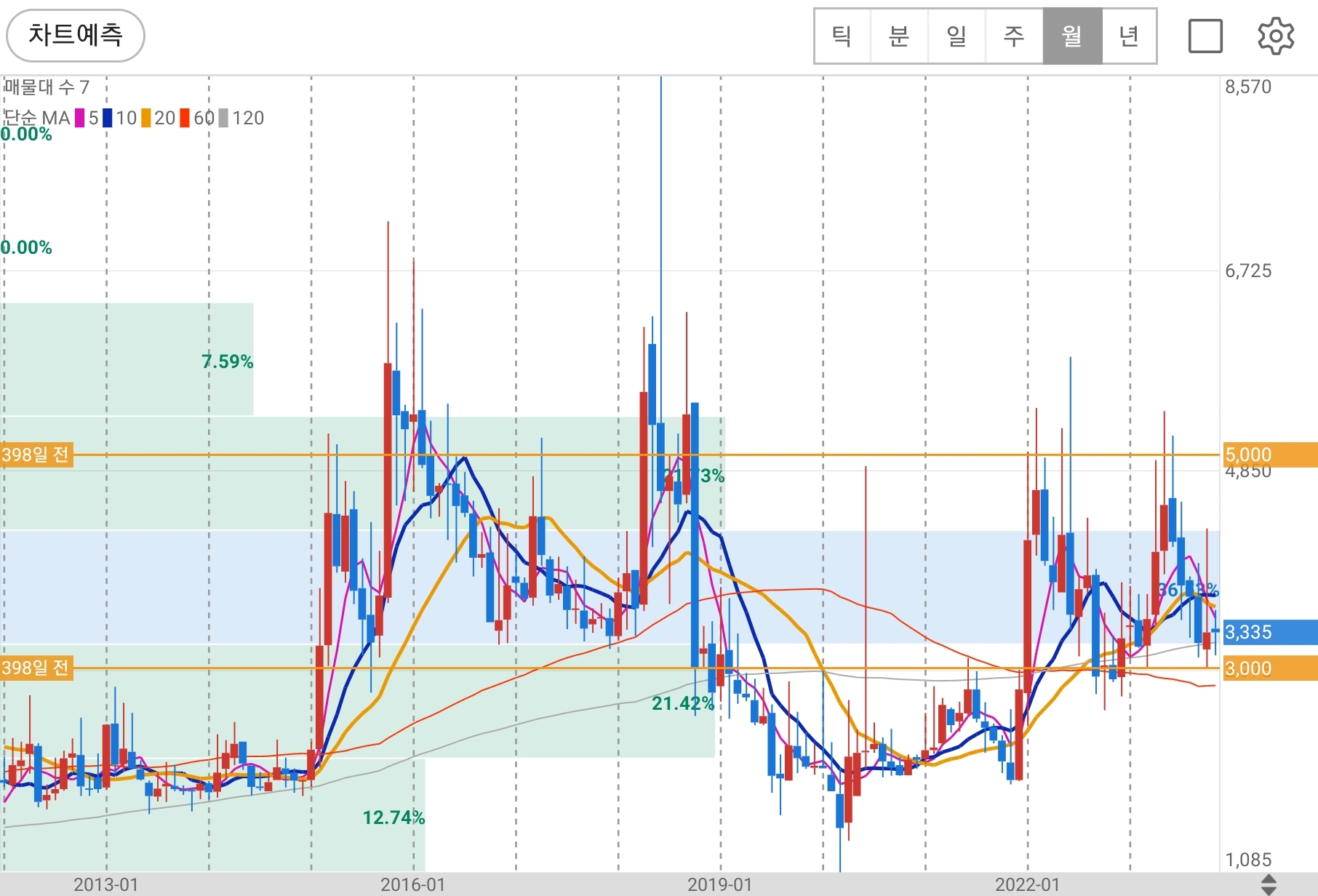Click the 12.74% volume profile percentage

coord(394,817)
